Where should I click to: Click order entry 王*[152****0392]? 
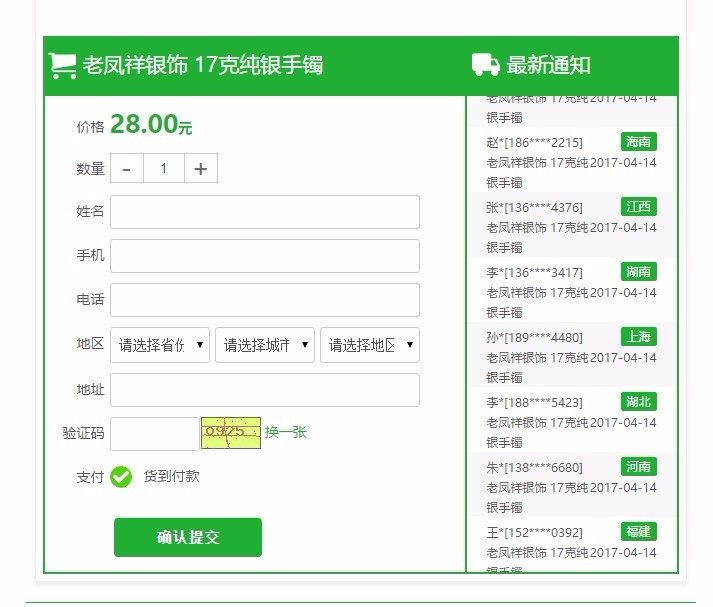click(x=534, y=532)
